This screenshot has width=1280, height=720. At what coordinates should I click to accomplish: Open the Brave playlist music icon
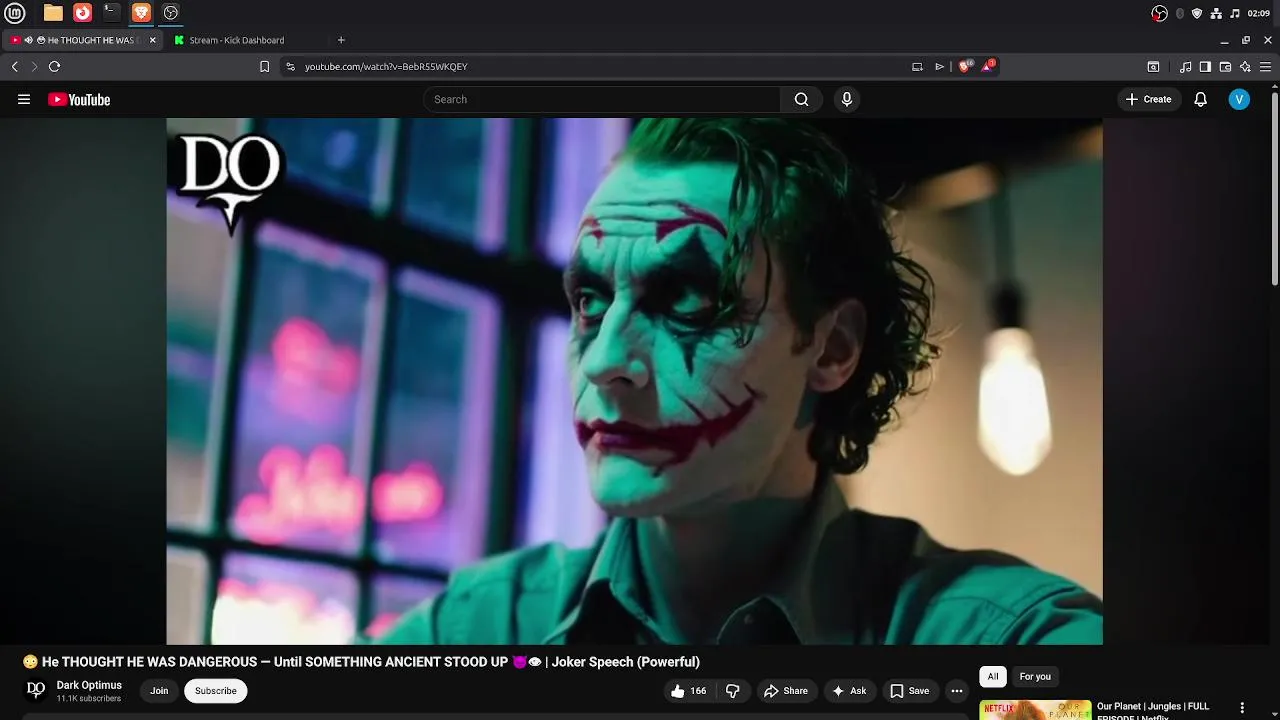click(x=1186, y=66)
